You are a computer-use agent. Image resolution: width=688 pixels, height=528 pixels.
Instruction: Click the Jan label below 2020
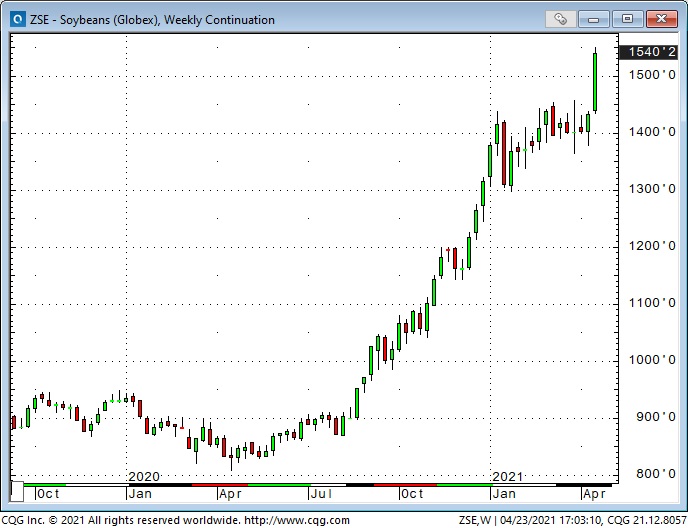(x=140, y=494)
